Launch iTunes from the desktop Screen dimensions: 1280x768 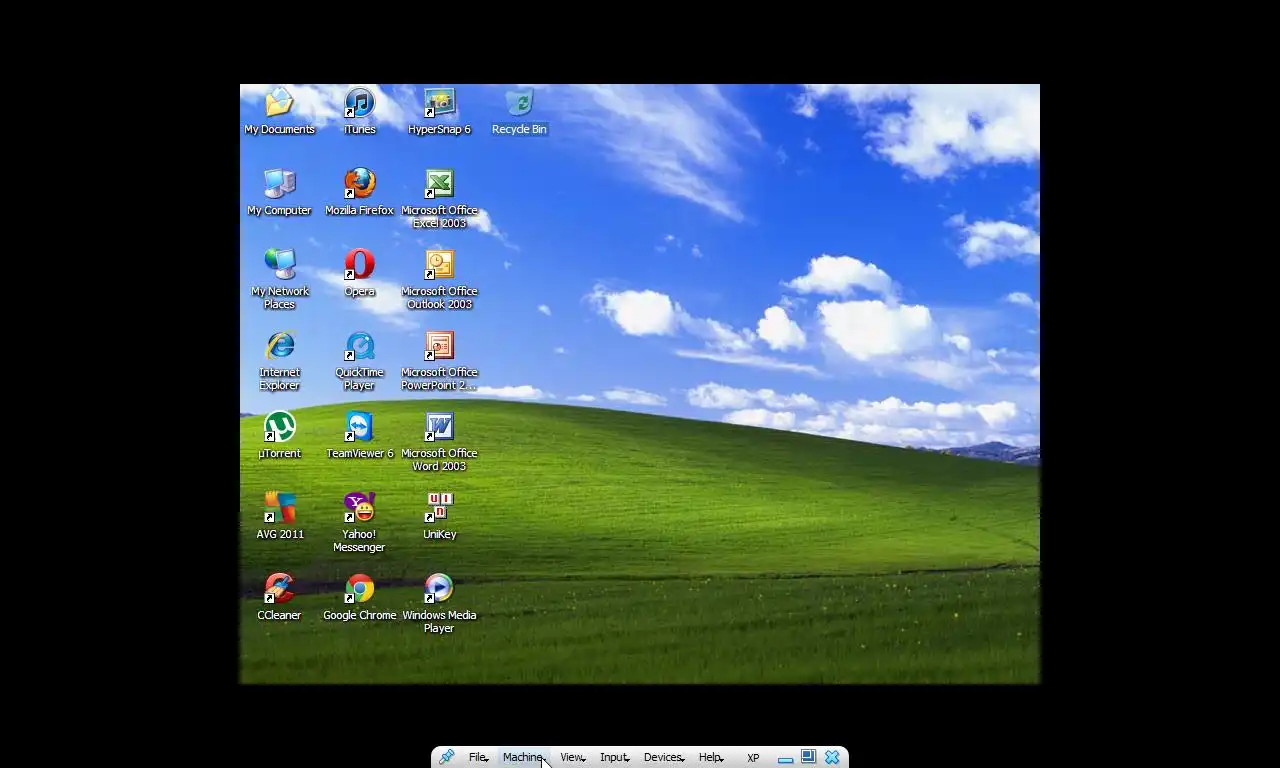click(359, 111)
